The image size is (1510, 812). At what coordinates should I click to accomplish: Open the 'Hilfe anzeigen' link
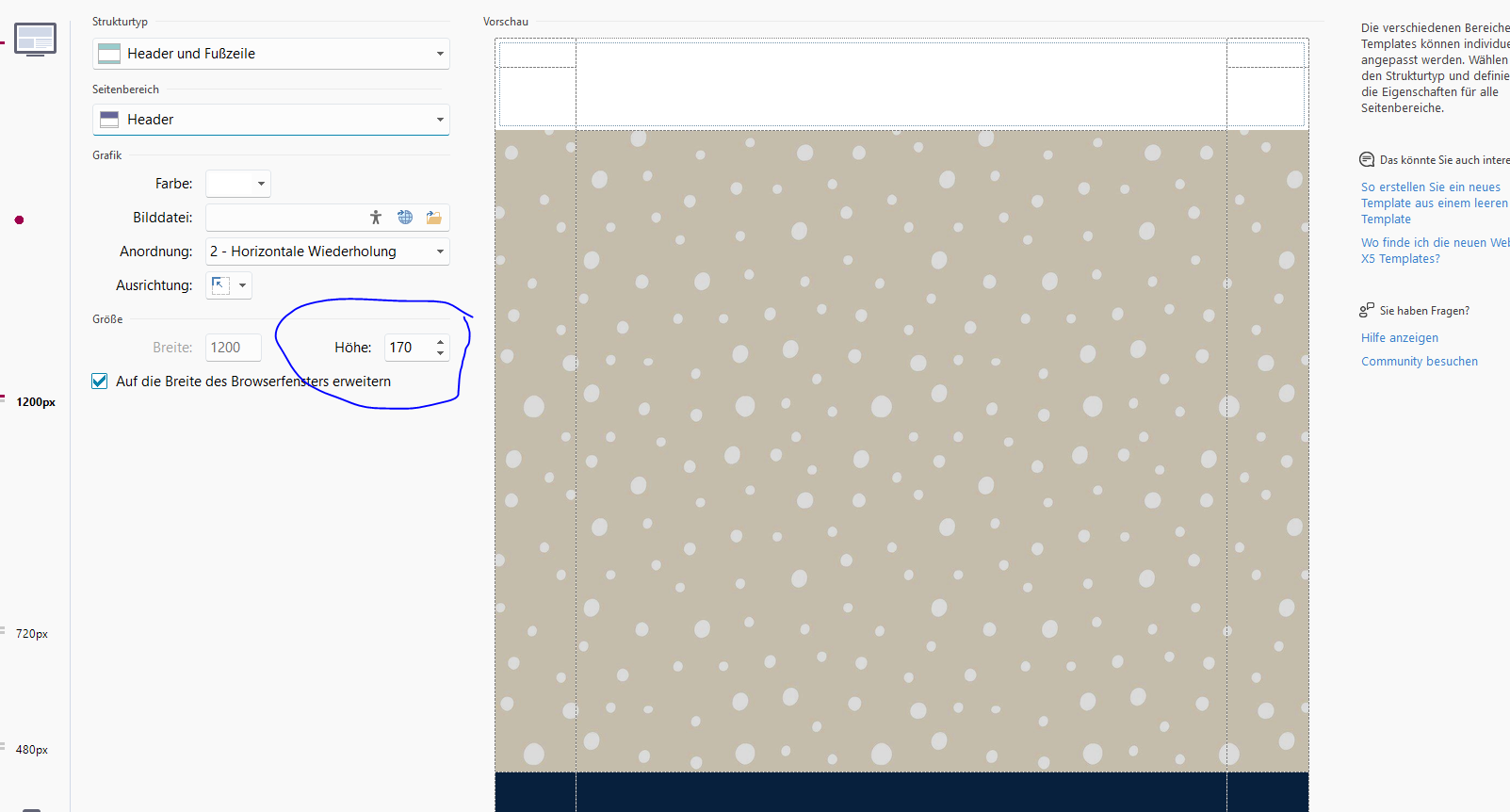[x=1399, y=338]
